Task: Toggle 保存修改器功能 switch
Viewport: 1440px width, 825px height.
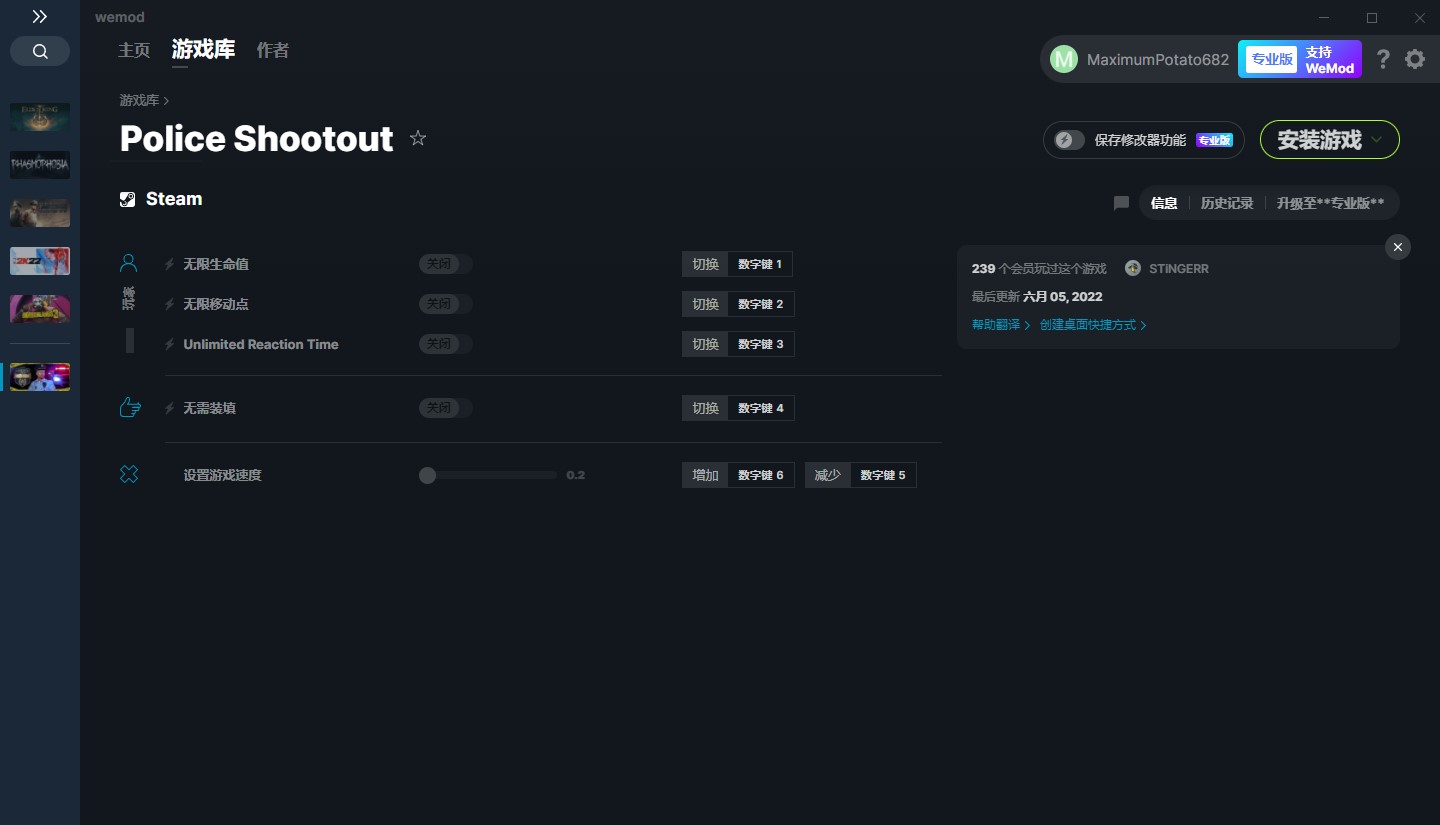Action: click(x=1069, y=140)
